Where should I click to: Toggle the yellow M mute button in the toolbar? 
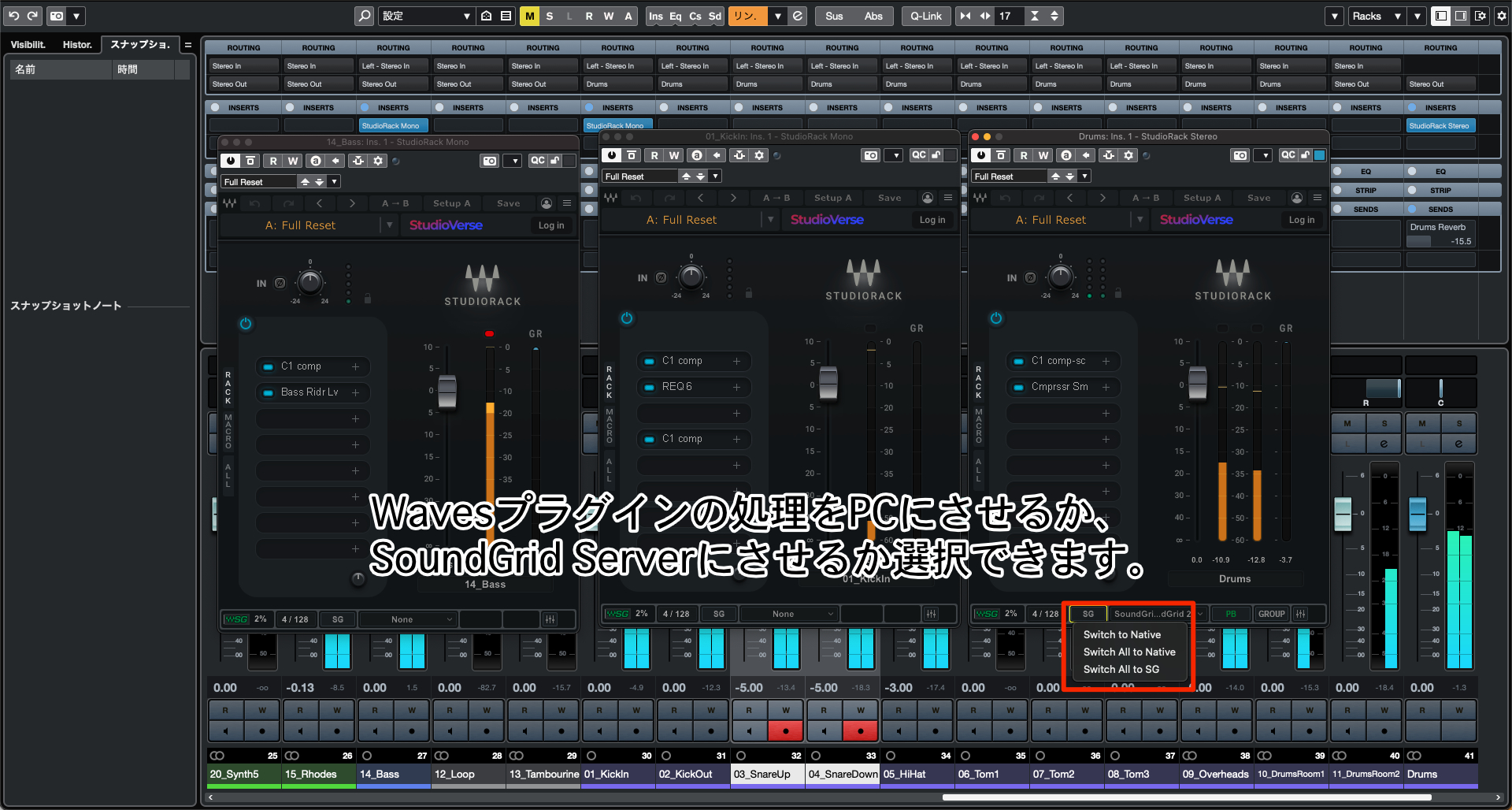[530, 15]
